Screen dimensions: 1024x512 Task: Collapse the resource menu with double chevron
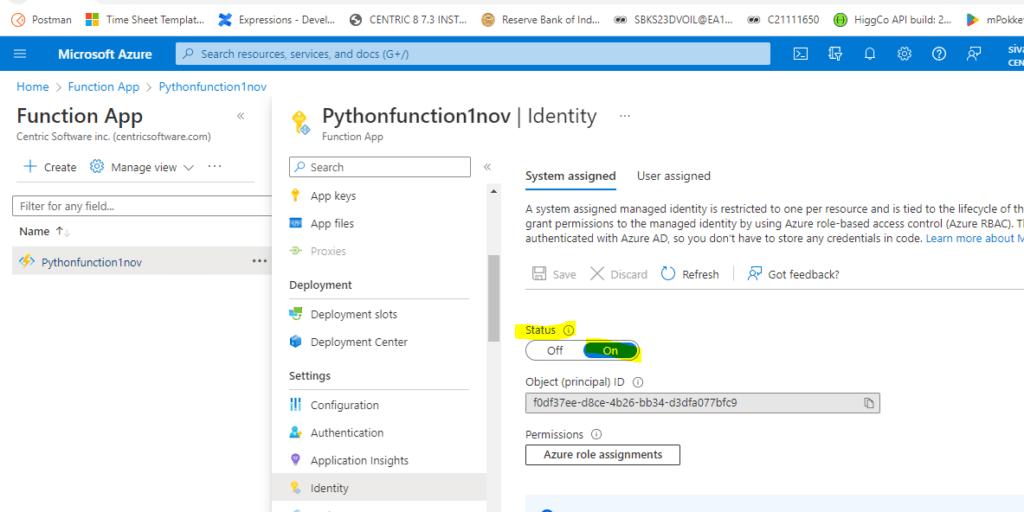487,167
